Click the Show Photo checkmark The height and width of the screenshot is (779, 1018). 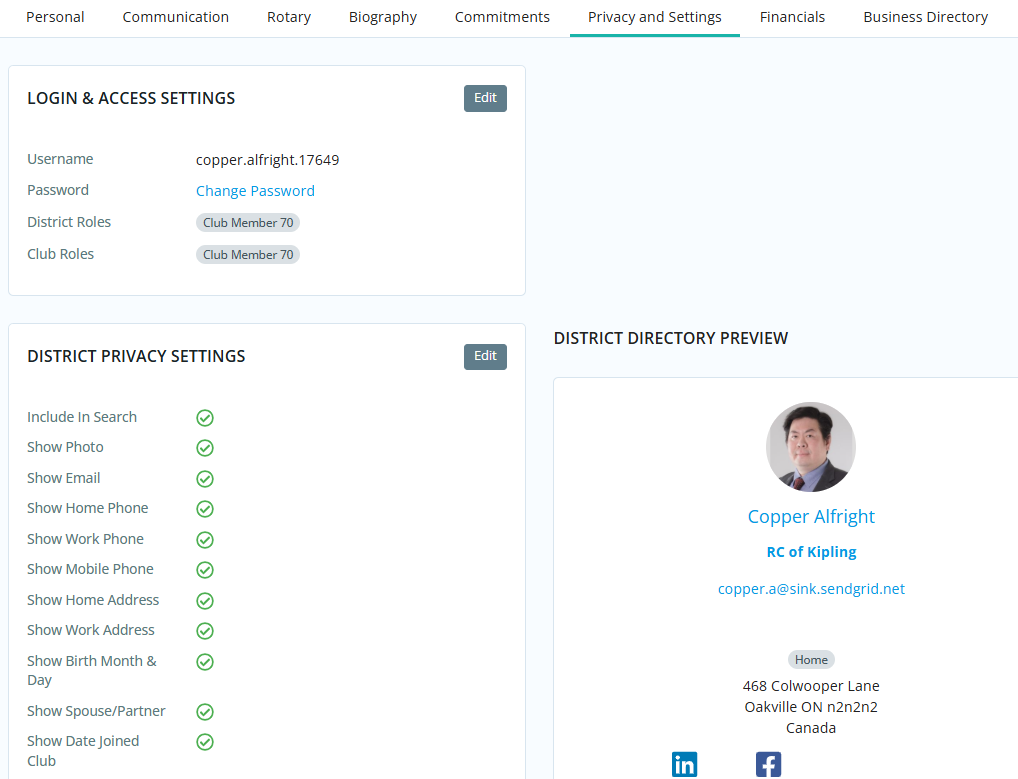(205, 448)
